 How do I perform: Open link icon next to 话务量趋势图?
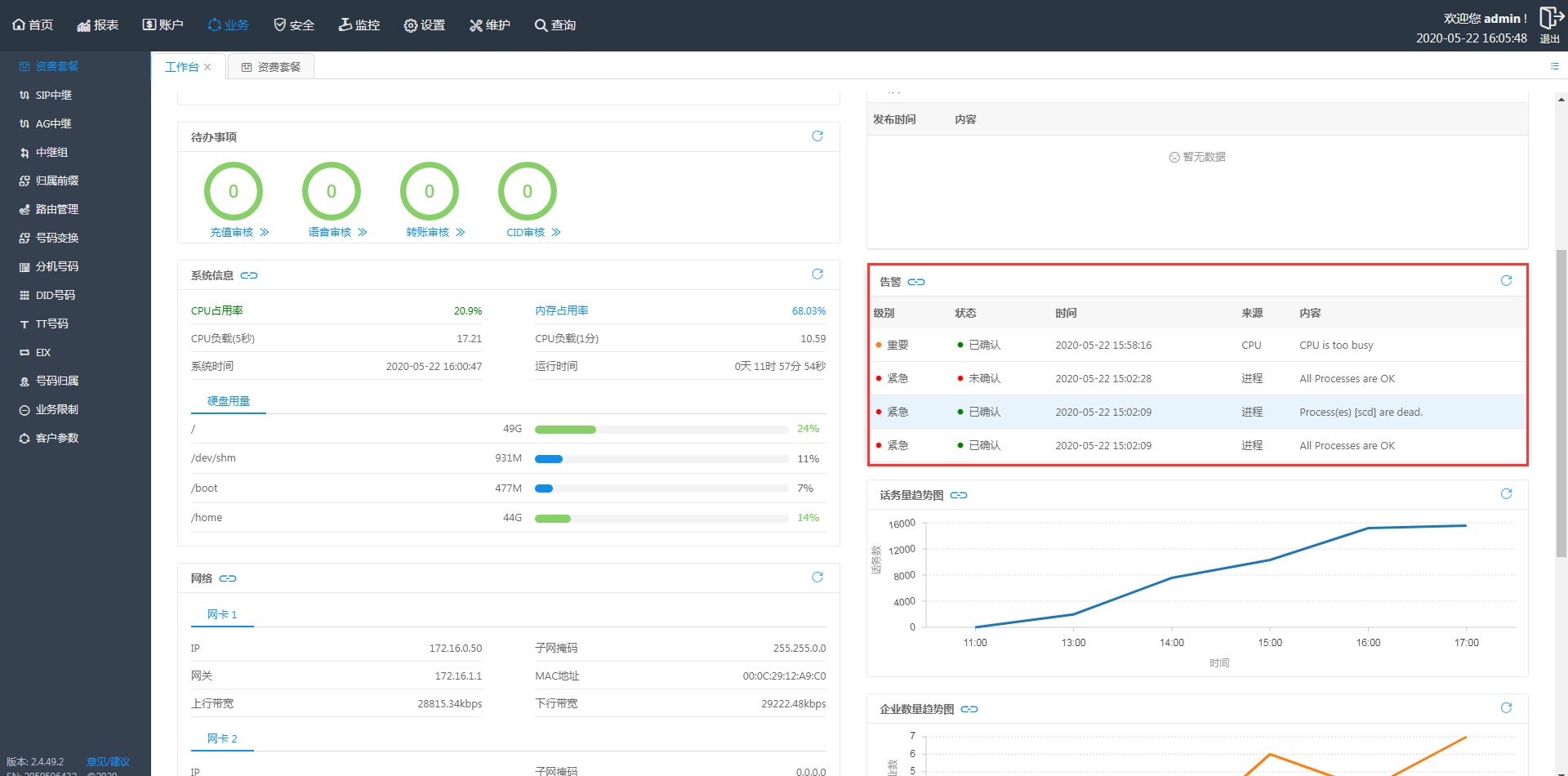[x=959, y=495]
